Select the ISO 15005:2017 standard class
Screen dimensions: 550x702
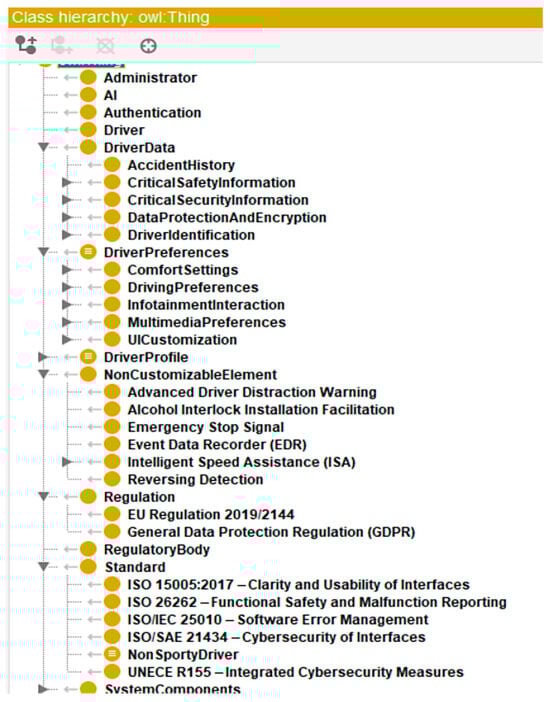coord(298,585)
